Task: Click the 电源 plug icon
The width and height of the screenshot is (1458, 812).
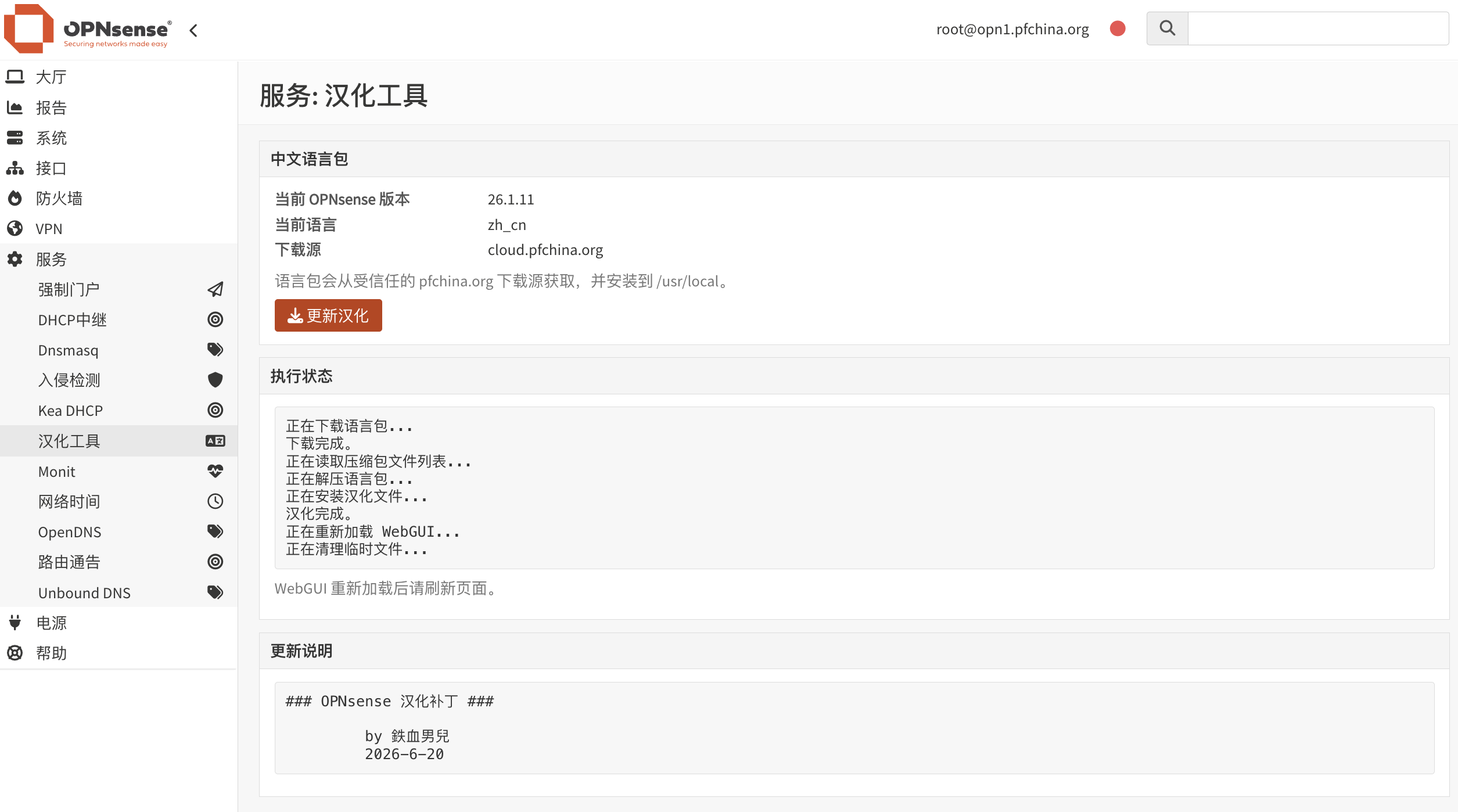Action: pyautogui.click(x=15, y=623)
